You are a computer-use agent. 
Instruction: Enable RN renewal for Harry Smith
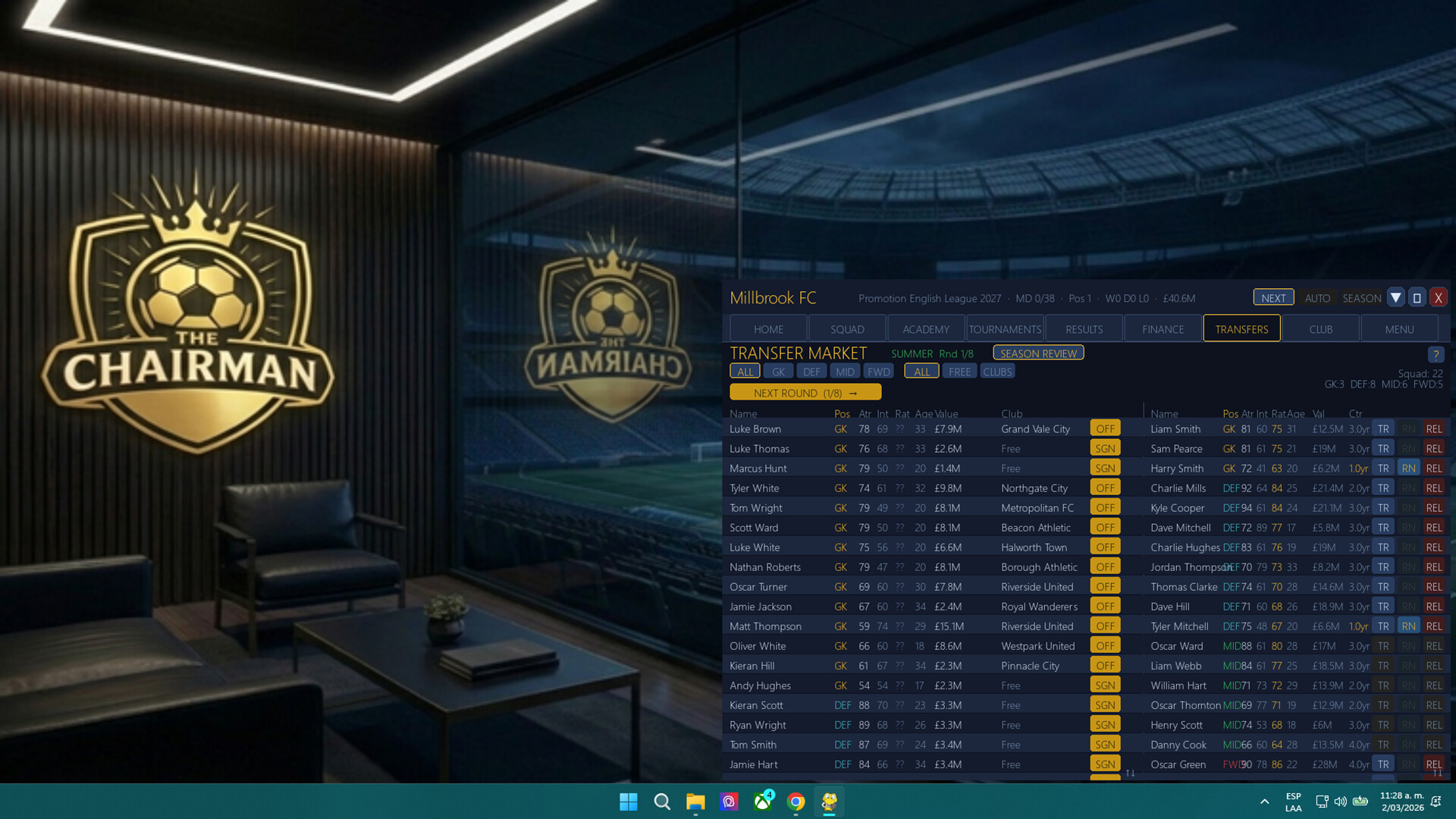click(x=1408, y=468)
